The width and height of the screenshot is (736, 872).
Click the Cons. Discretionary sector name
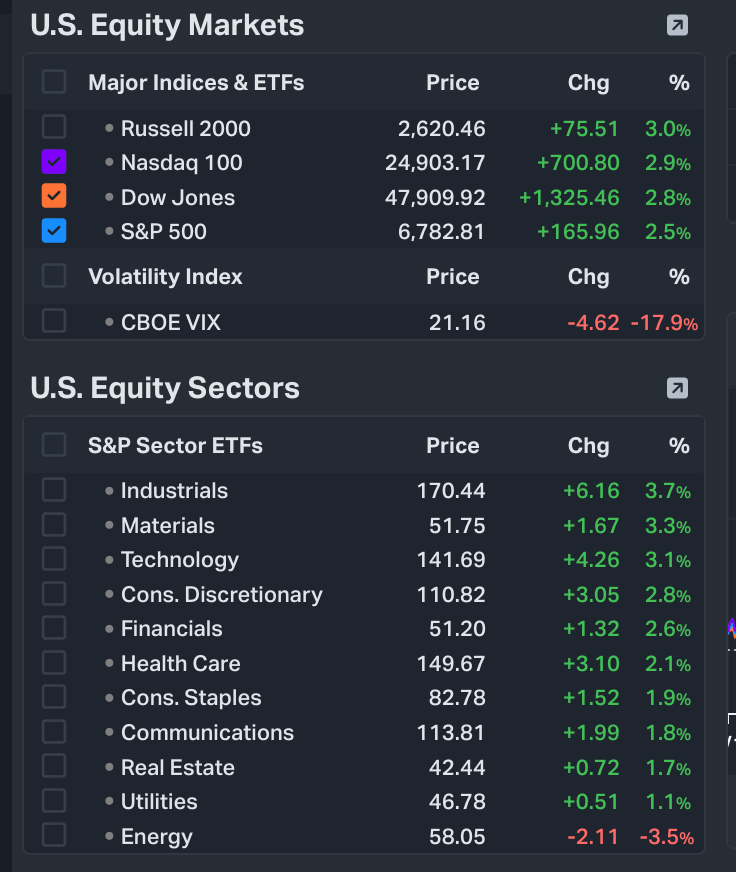pyautogui.click(x=221, y=595)
